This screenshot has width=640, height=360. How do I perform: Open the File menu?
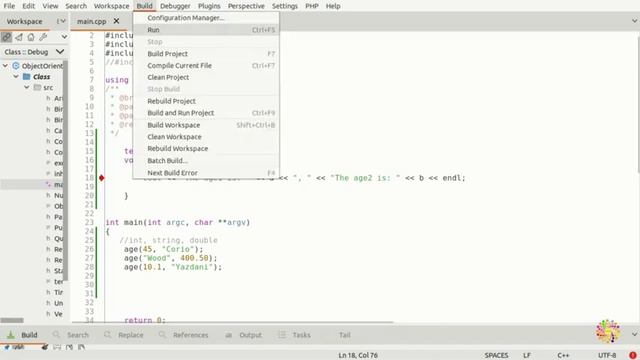(x=9, y=6)
